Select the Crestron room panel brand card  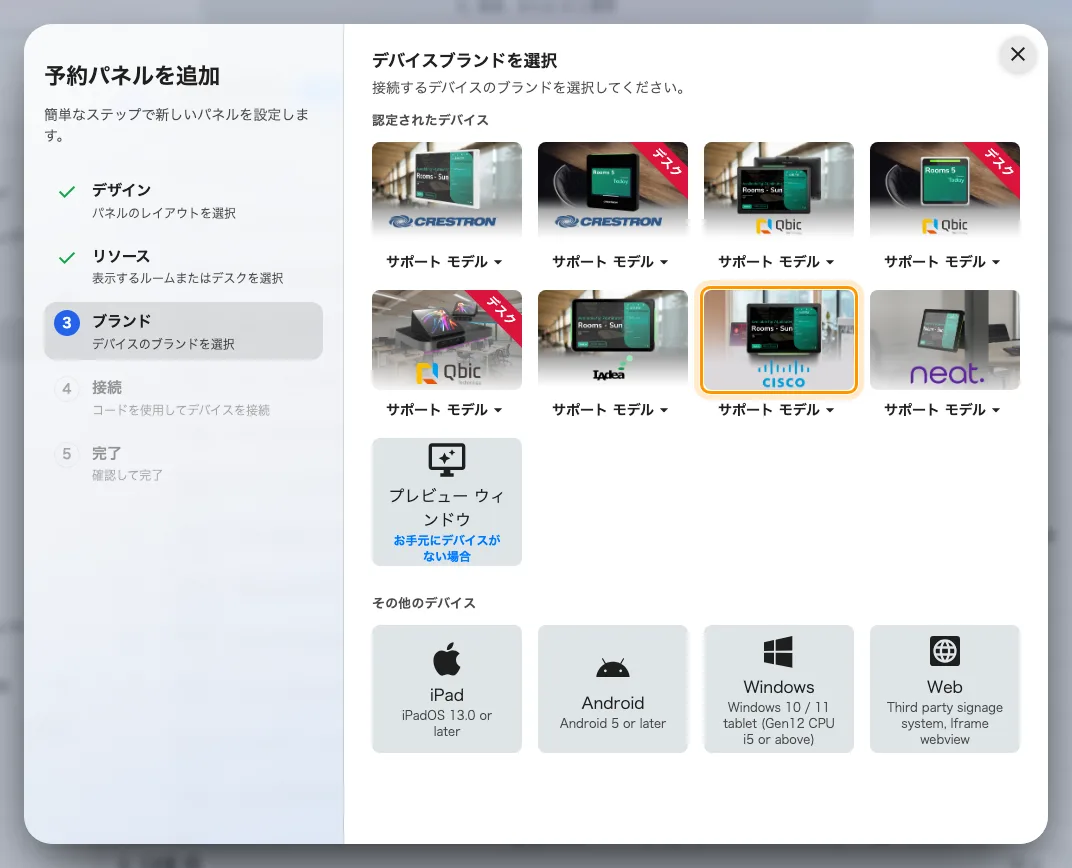446,190
